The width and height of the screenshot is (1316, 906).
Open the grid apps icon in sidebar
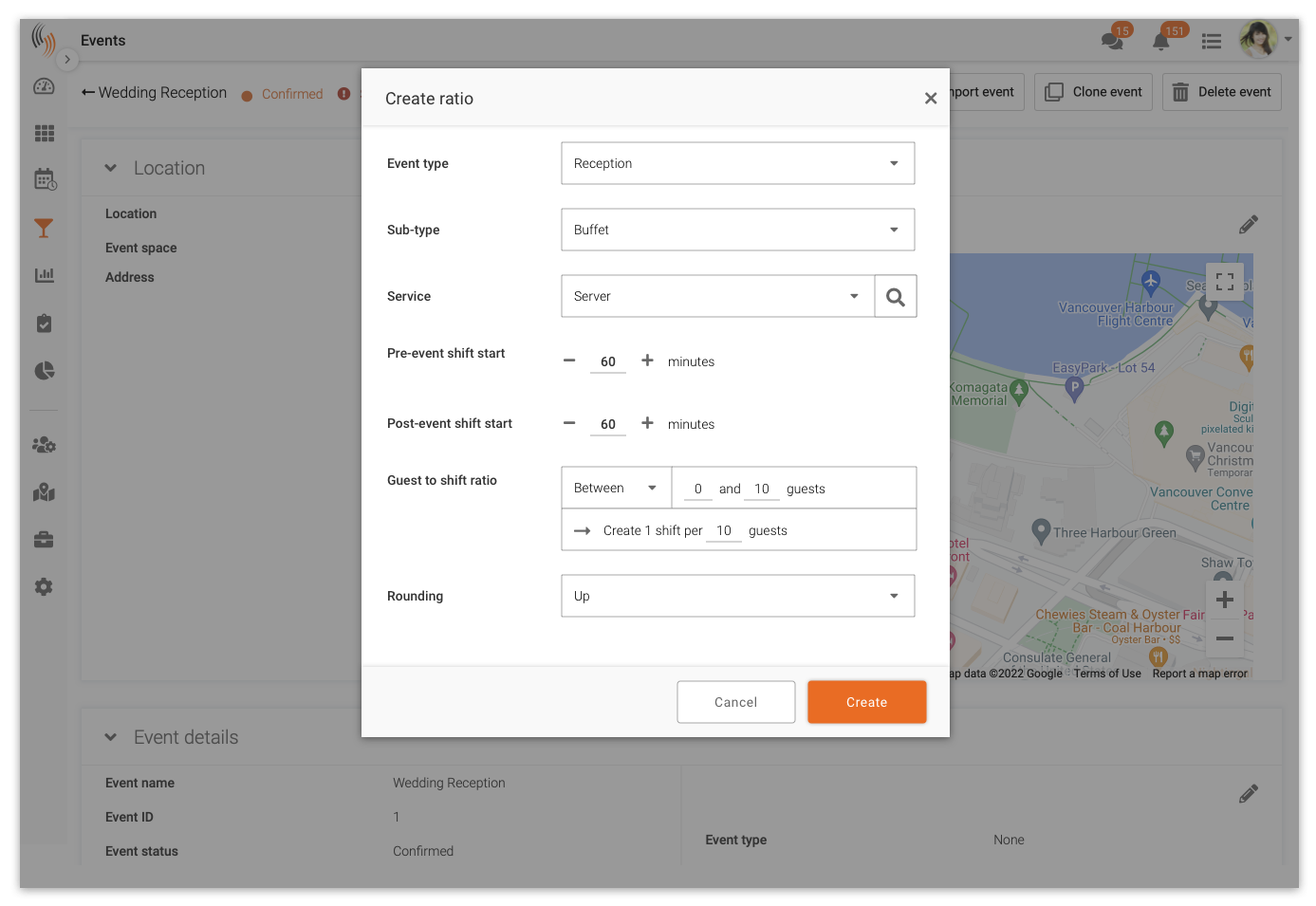pos(44,133)
